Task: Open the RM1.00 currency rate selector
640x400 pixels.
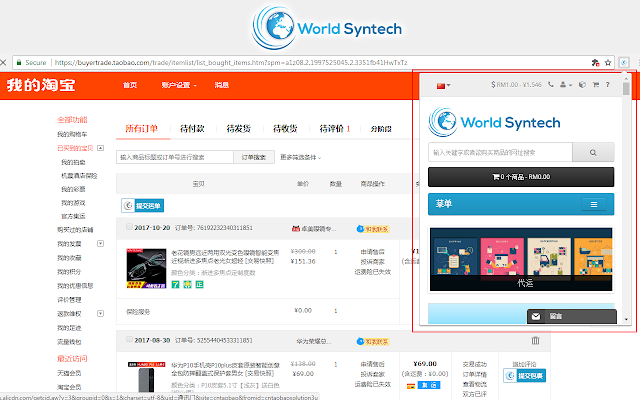Action: point(516,84)
